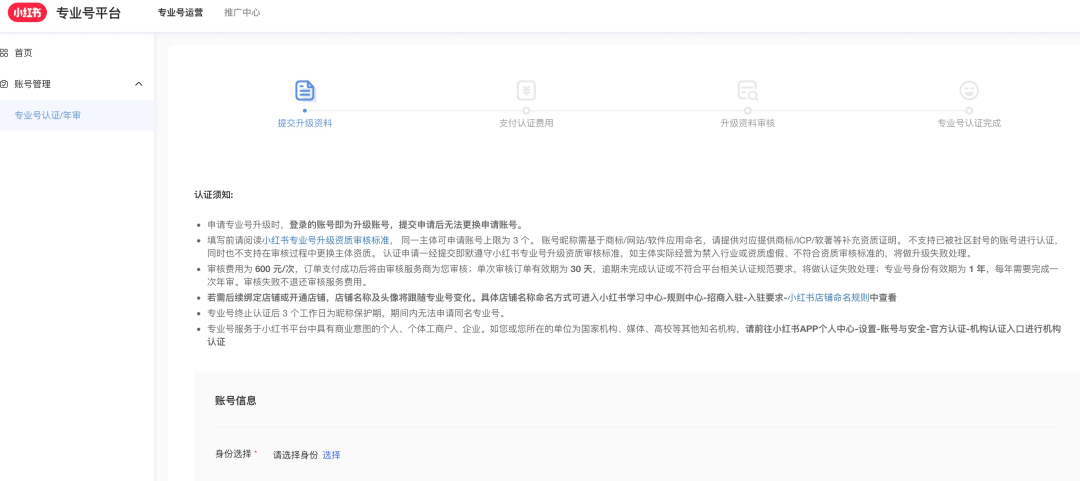Click progress dot under 升级资料审核 icon
1080x481 pixels.
point(747,110)
